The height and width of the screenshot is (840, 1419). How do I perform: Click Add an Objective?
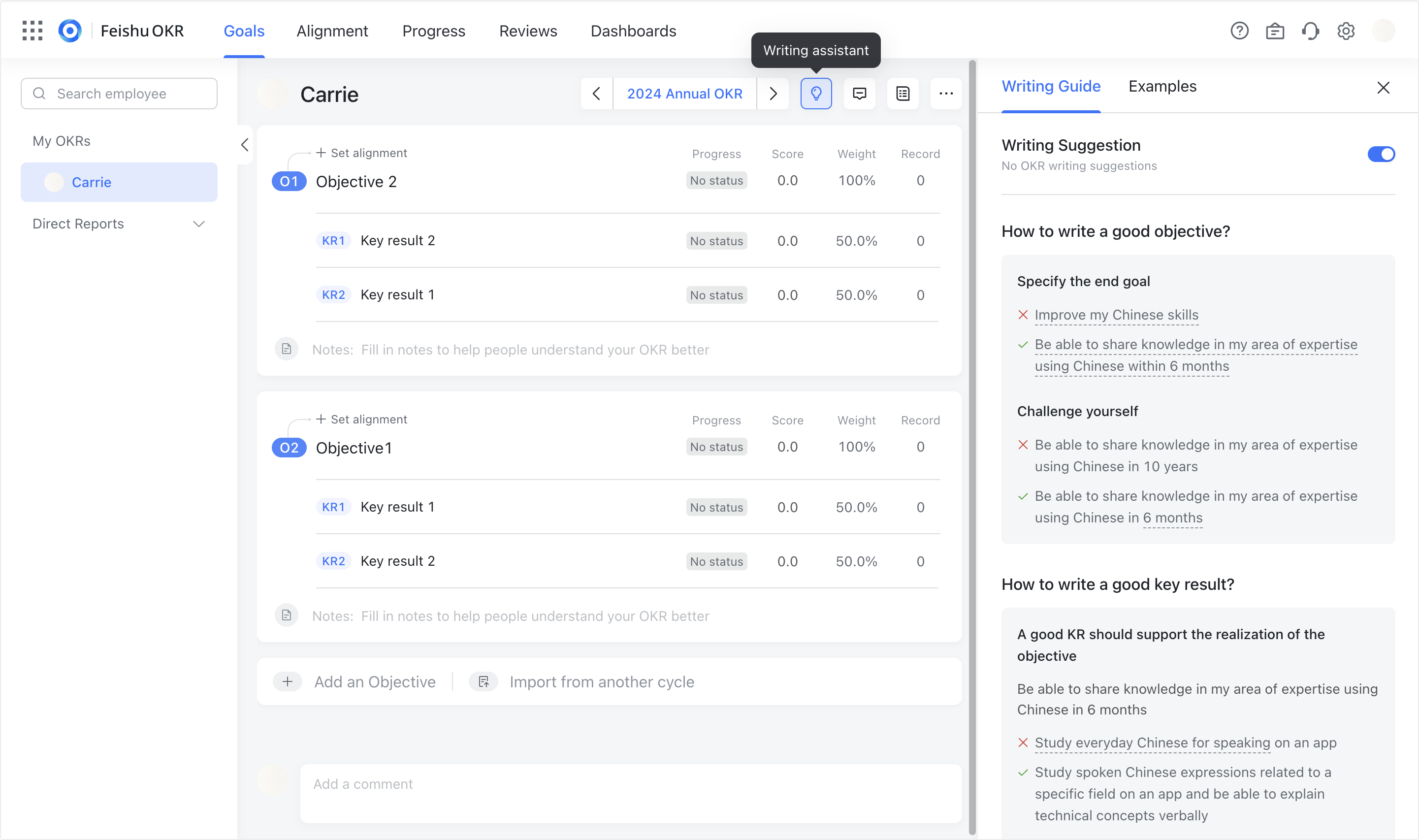click(x=374, y=681)
